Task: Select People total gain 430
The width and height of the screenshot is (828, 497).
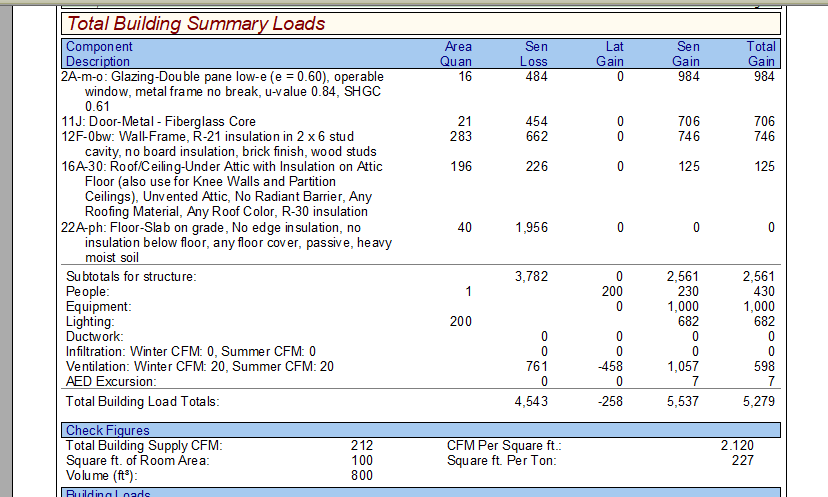Action: 764,292
